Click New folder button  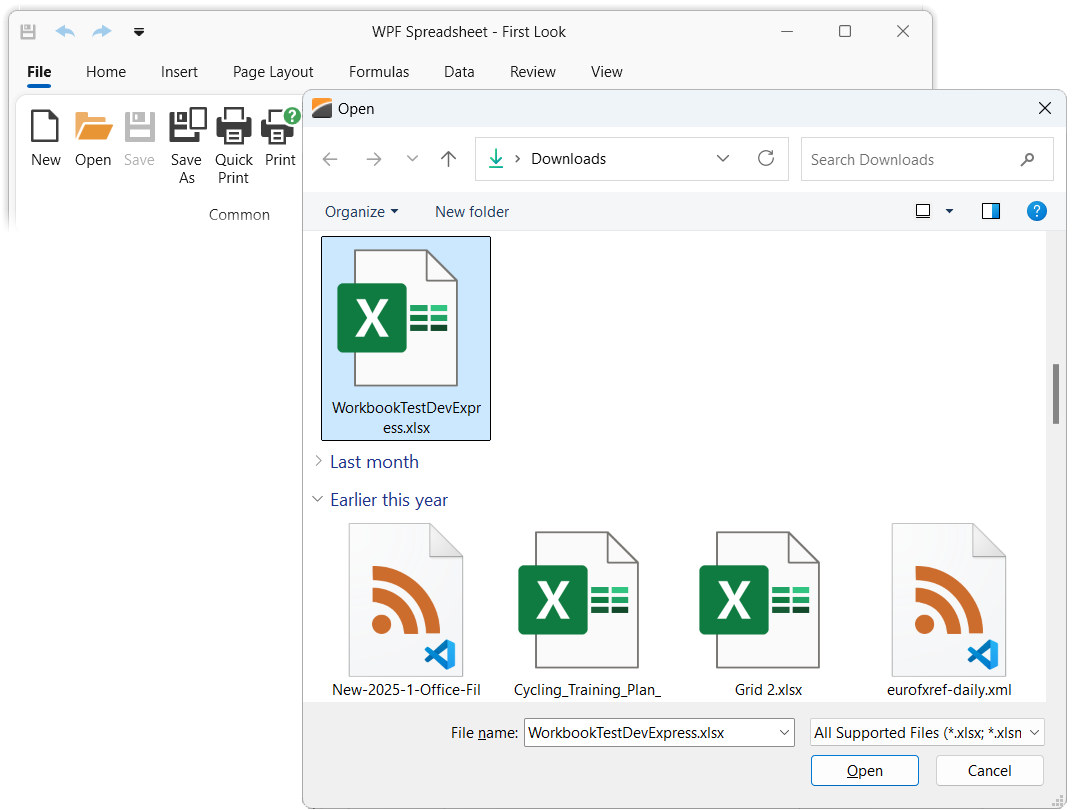coord(472,211)
